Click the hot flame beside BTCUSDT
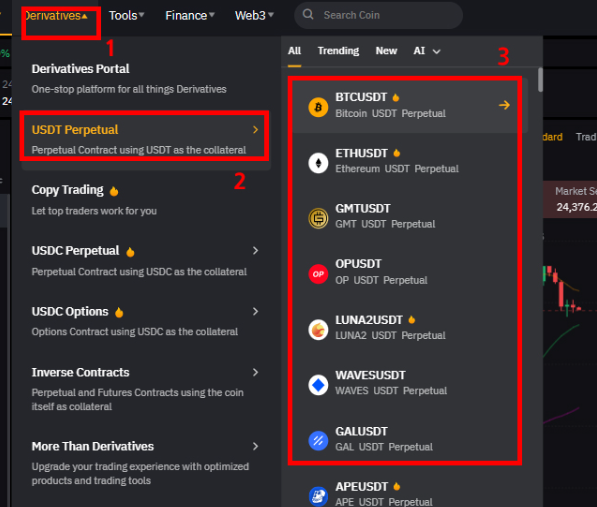The width and height of the screenshot is (597, 507). point(396,97)
